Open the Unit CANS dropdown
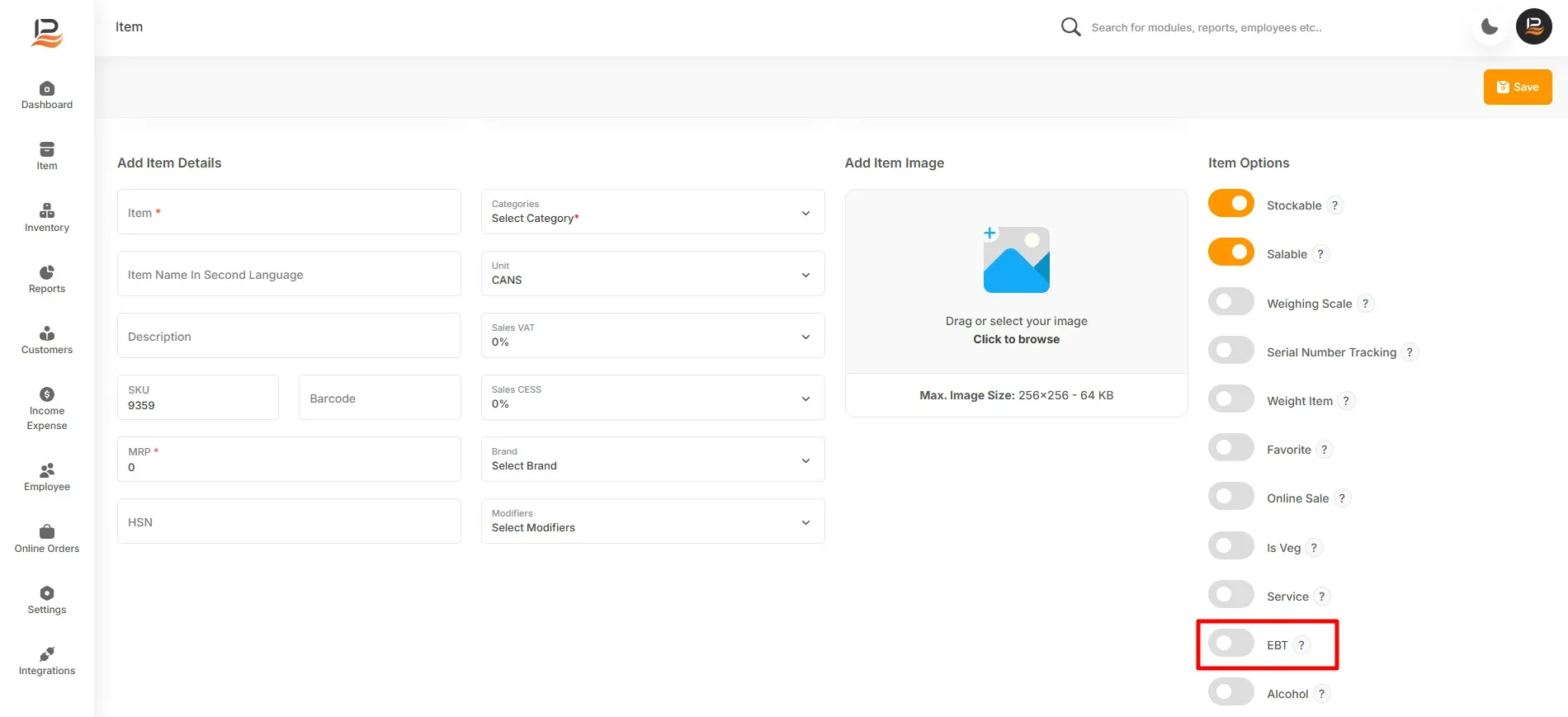Image resolution: width=1568 pixels, height=717 pixels. click(653, 274)
